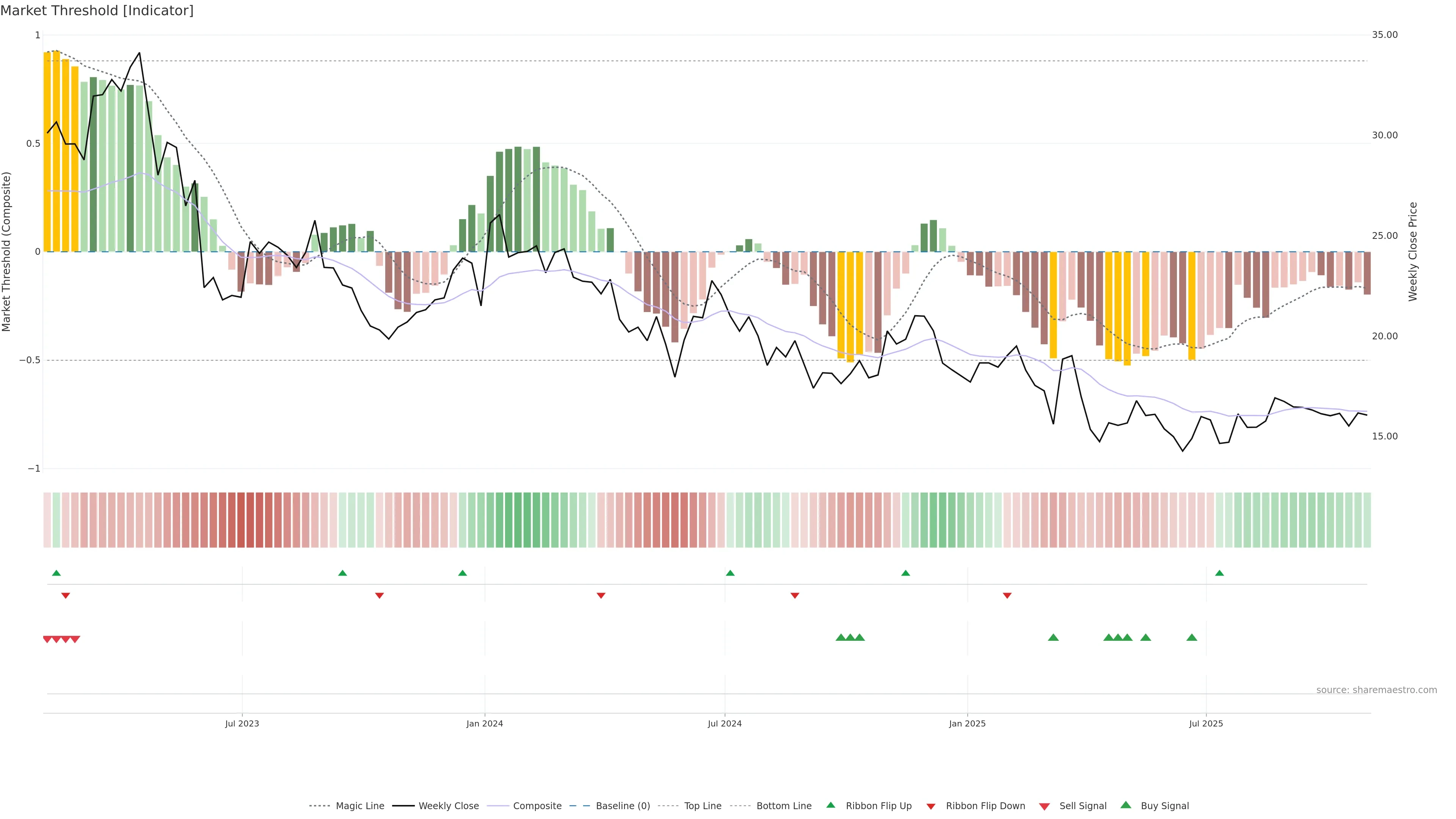Click the leftmost red sell signal marker
Image resolution: width=1456 pixels, height=819 pixels.
click(47, 639)
